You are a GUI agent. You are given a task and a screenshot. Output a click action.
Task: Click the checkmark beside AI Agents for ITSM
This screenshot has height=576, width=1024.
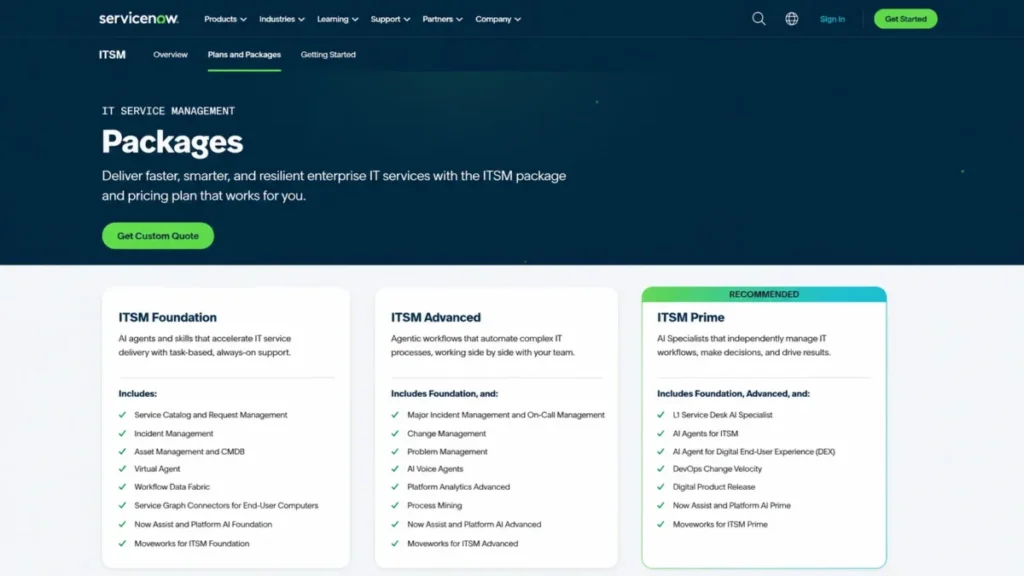661,433
